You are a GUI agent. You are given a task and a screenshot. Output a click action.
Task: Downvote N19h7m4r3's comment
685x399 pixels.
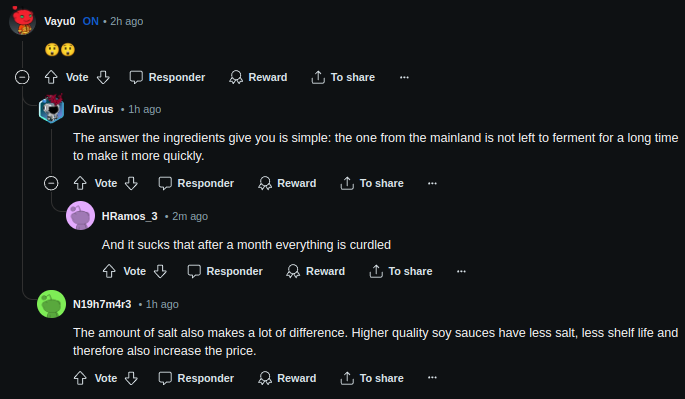click(131, 378)
